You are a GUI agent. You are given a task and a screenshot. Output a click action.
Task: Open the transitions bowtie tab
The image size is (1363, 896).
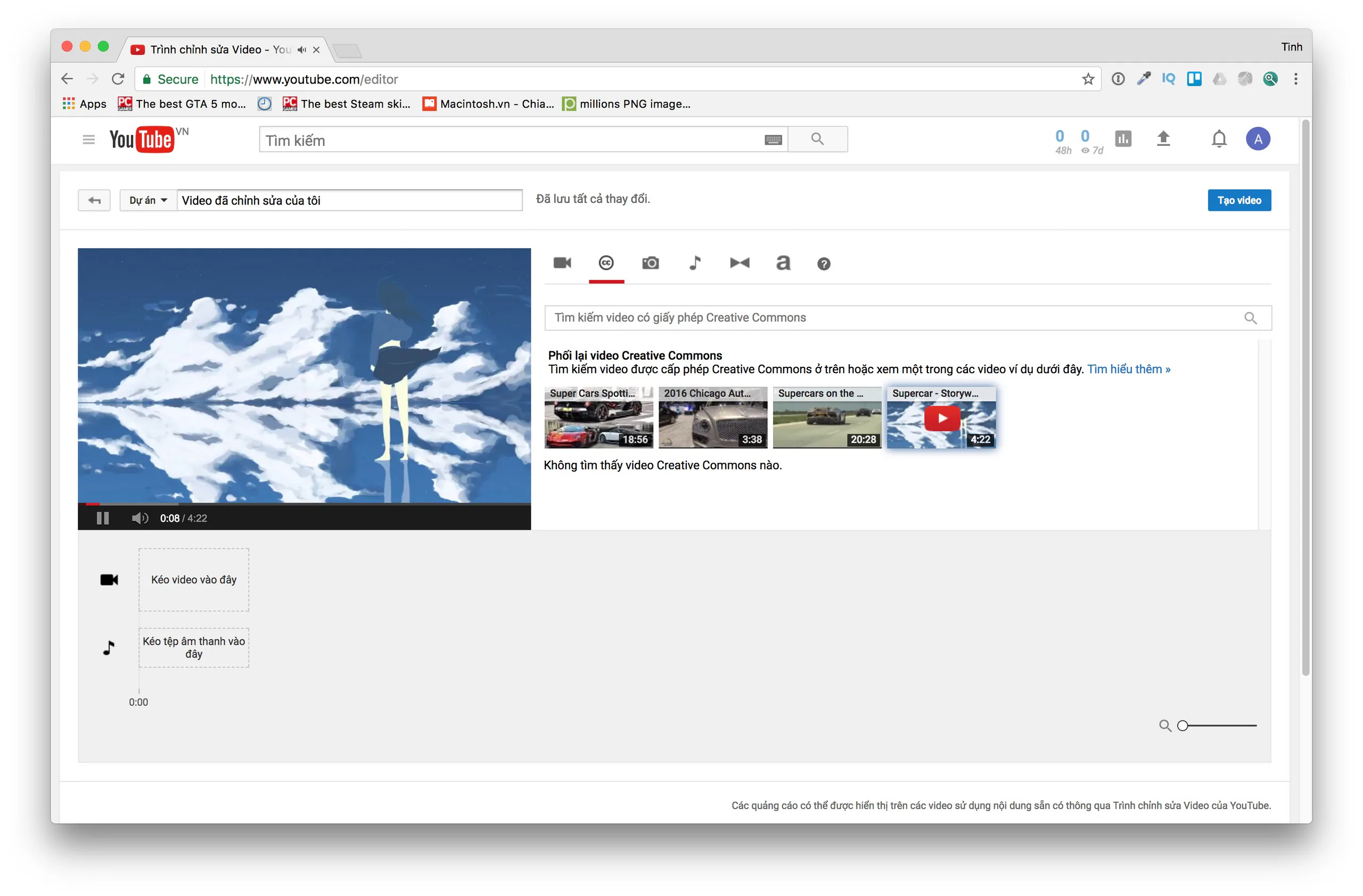(740, 263)
